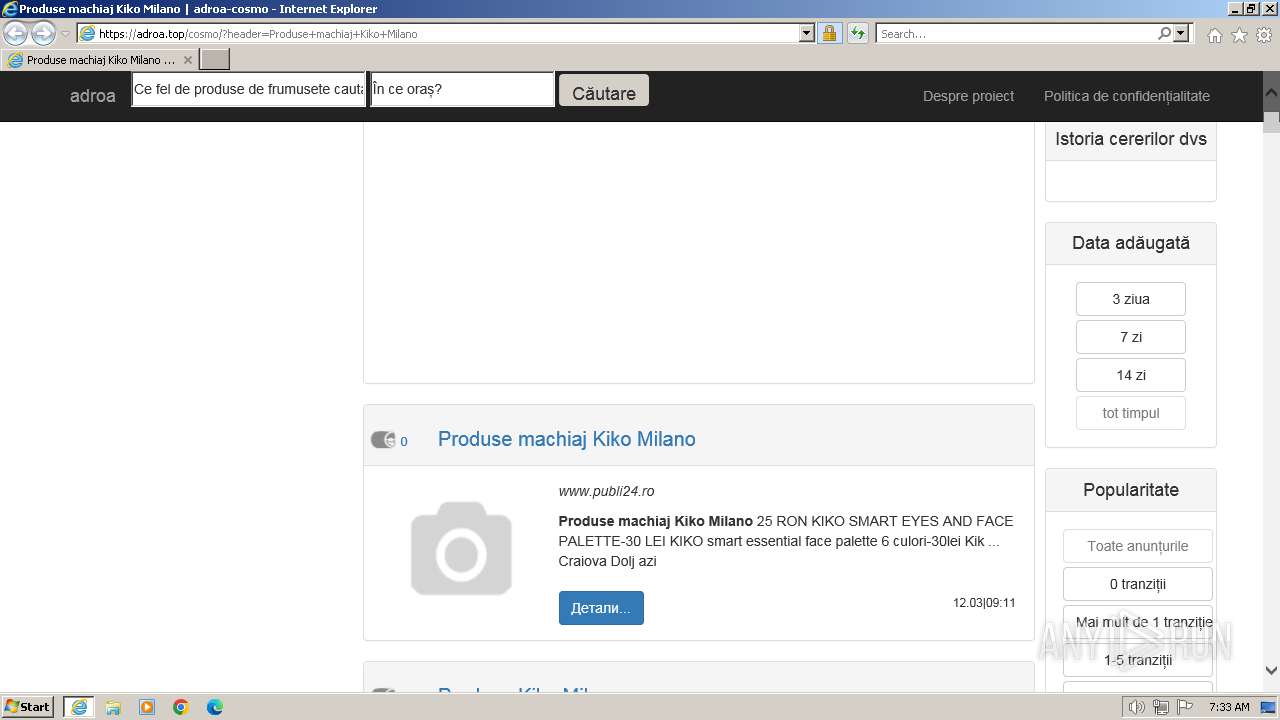Focus the 'În ce oraș?' city field
The height and width of the screenshot is (720, 1280).
click(462, 89)
